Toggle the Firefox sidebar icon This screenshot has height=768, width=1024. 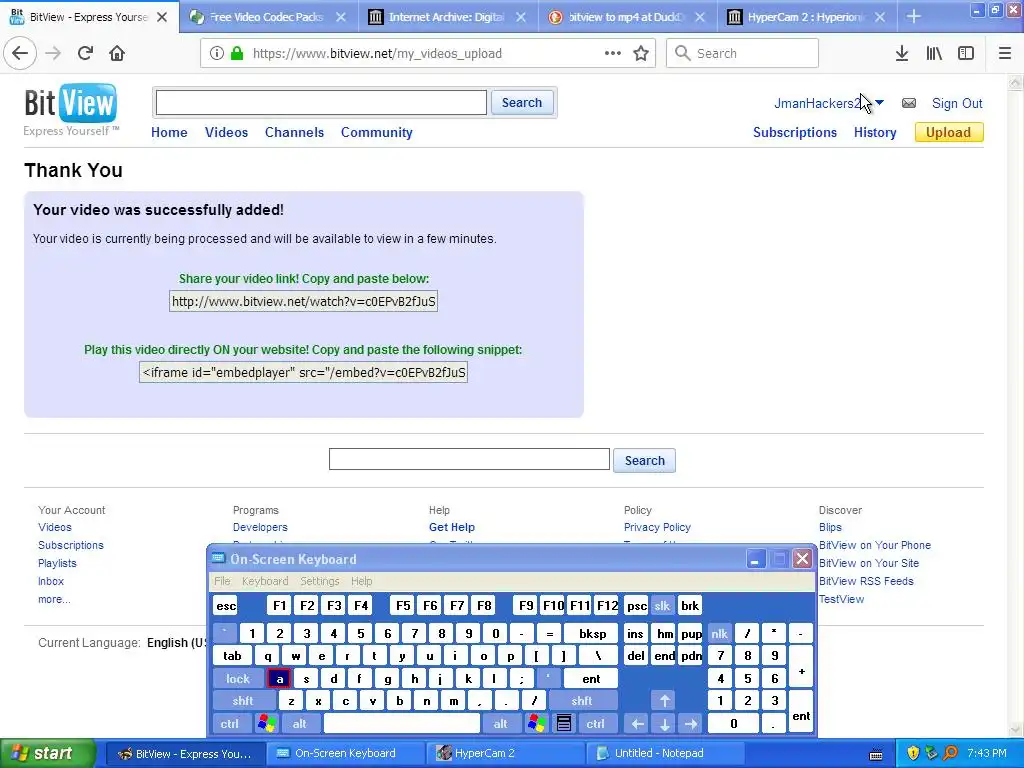[x=966, y=54]
